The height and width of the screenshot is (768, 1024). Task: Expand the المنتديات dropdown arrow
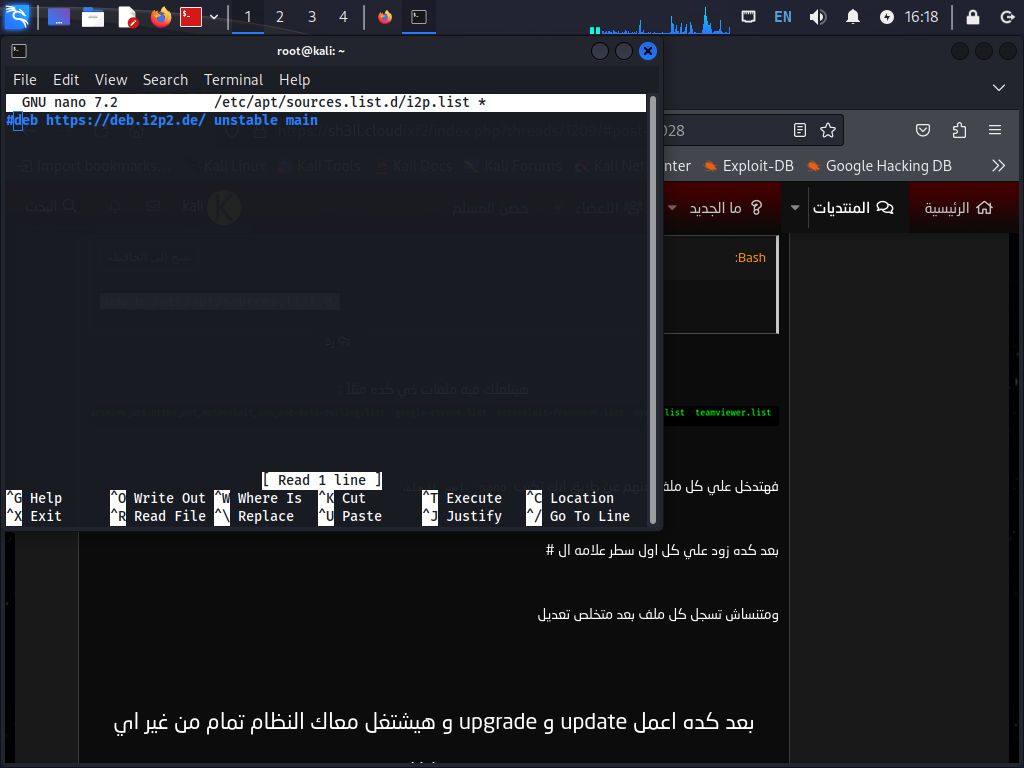[795, 208]
